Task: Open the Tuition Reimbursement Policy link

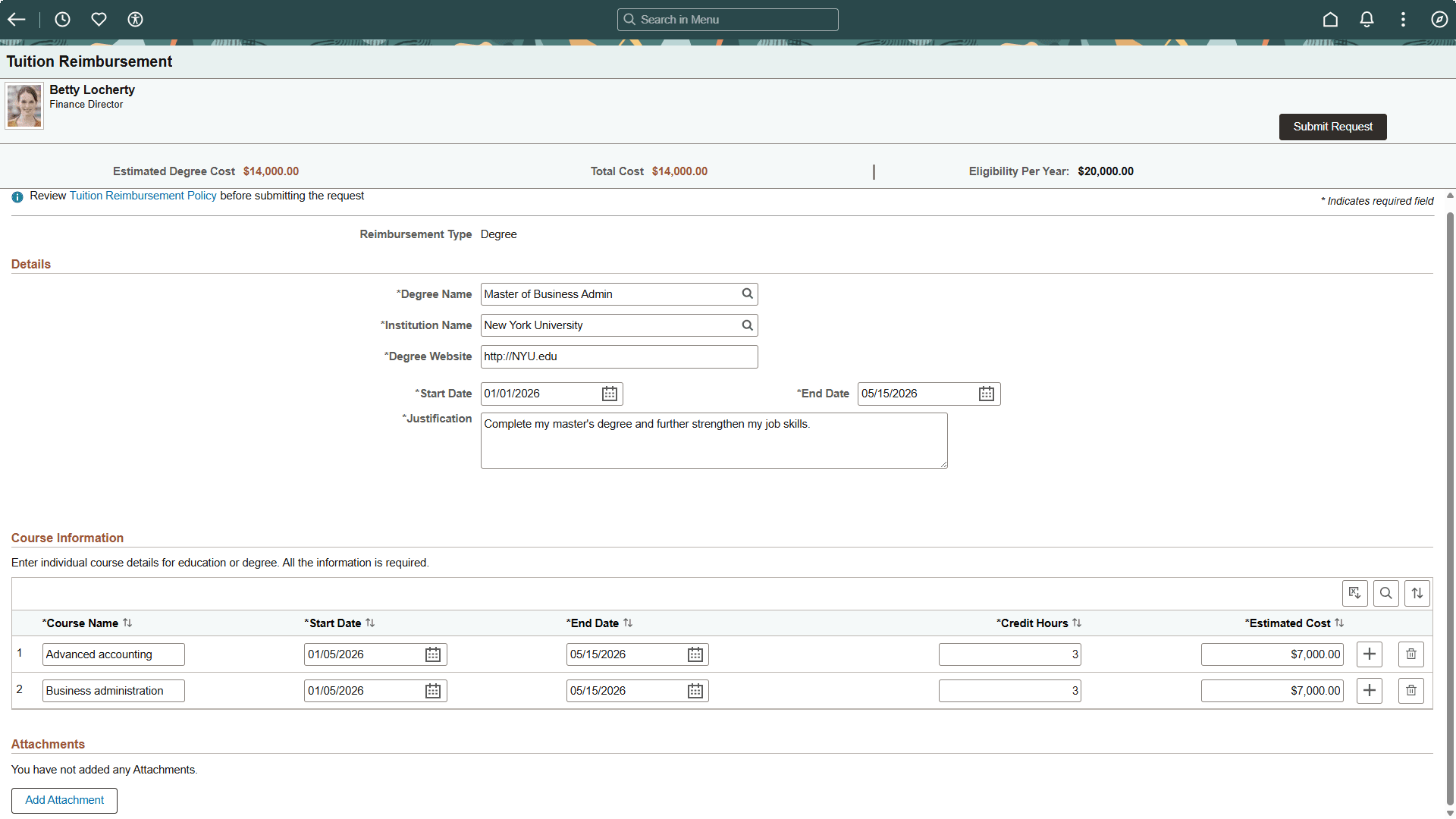Action: click(143, 196)
